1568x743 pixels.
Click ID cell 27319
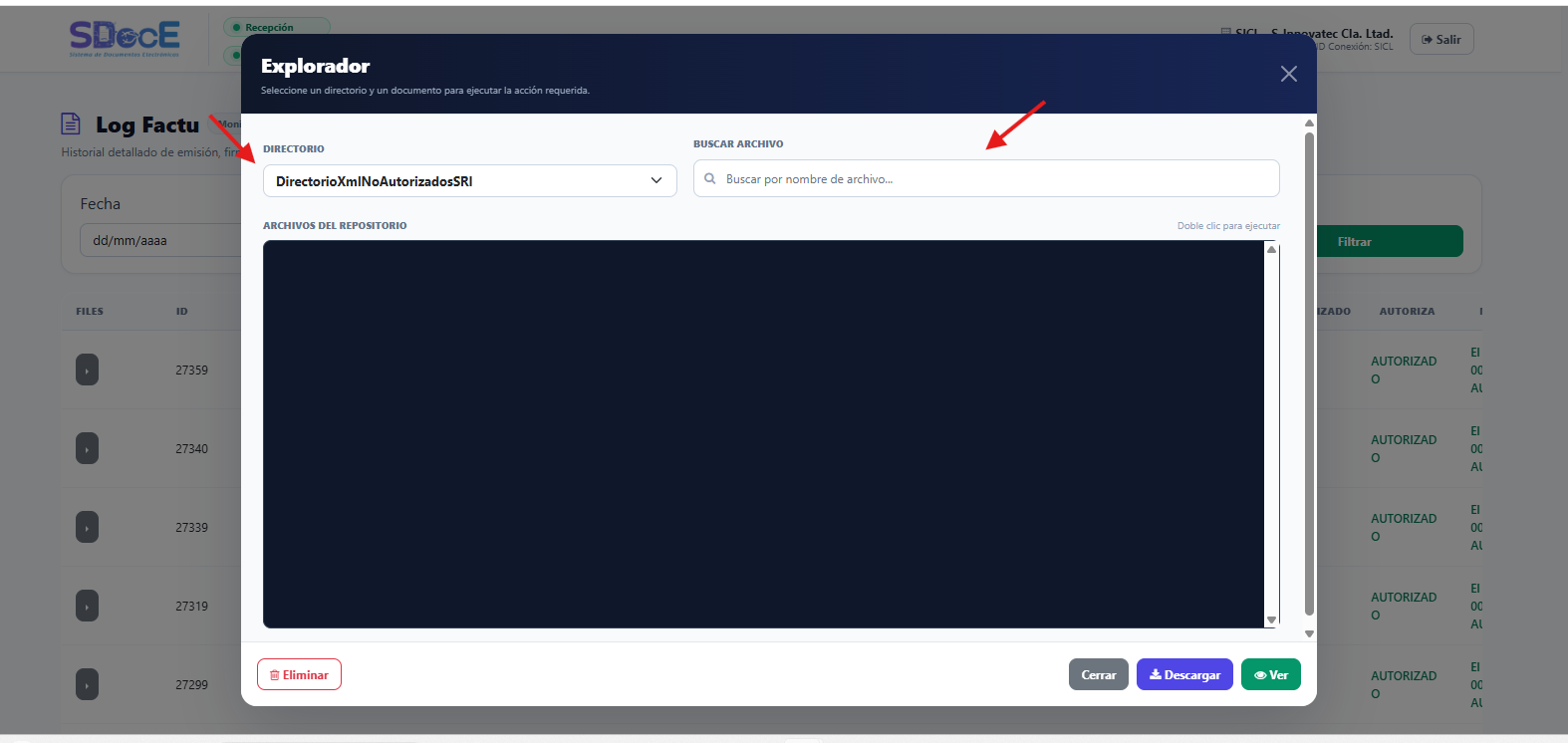pos(191,606)
